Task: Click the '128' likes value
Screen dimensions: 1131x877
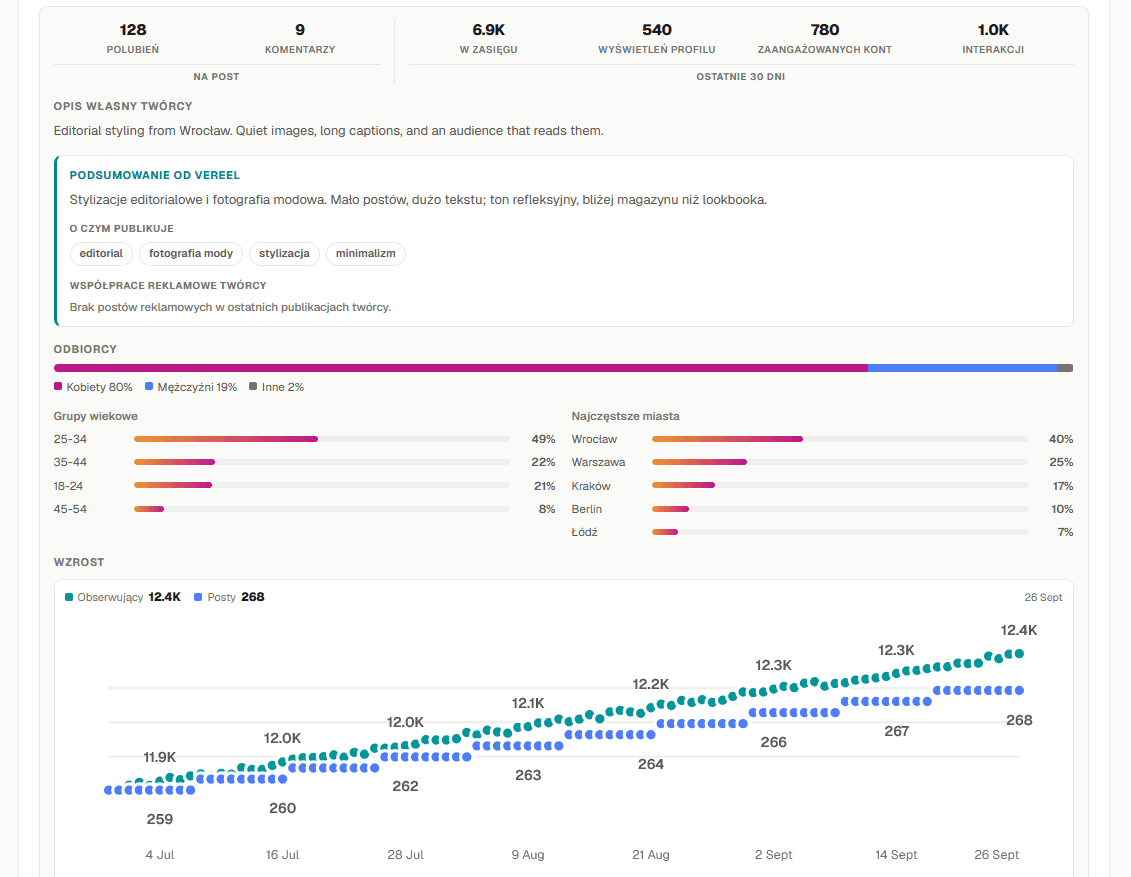Action: pos(133,30)
